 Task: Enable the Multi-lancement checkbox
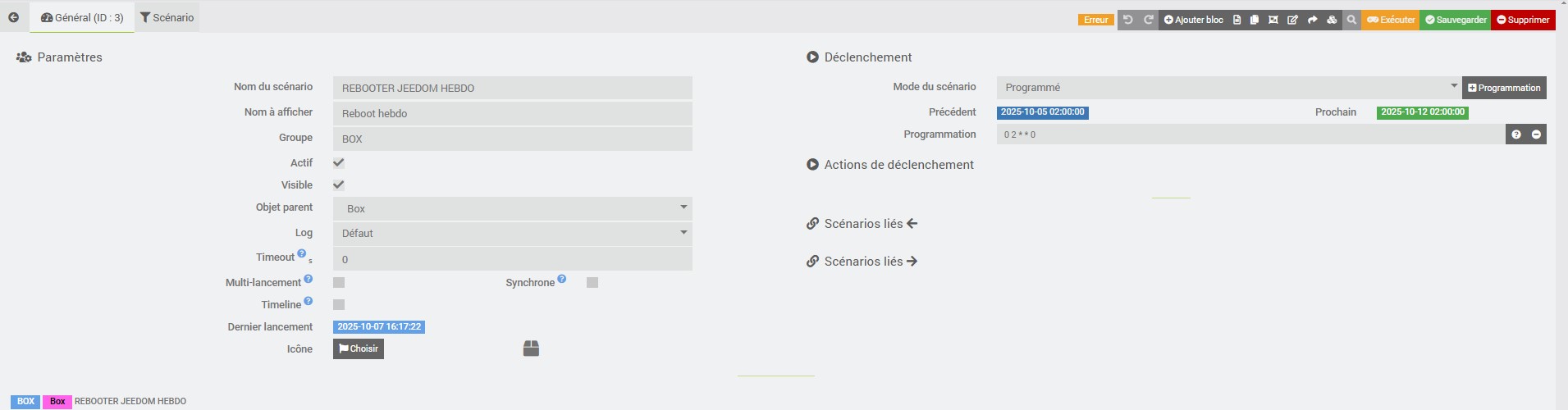pos(339,282)
